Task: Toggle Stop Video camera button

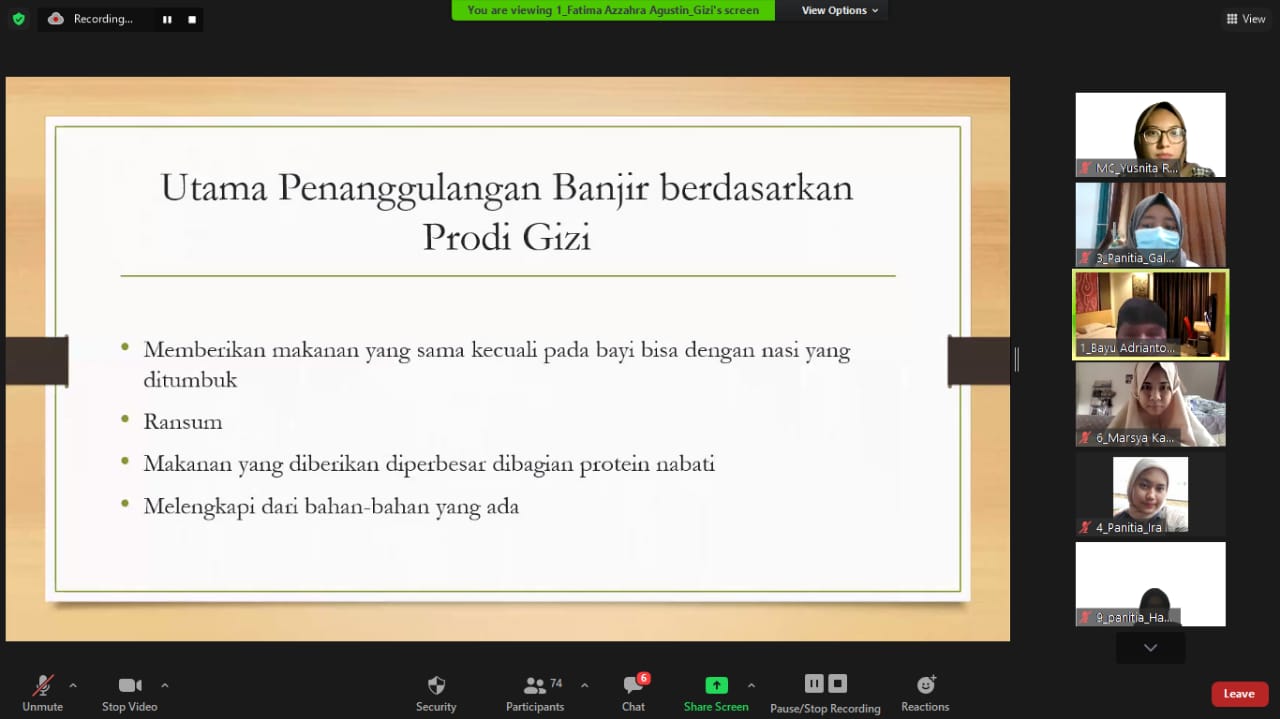Action: pyautogui.click(x=130, y=692)
